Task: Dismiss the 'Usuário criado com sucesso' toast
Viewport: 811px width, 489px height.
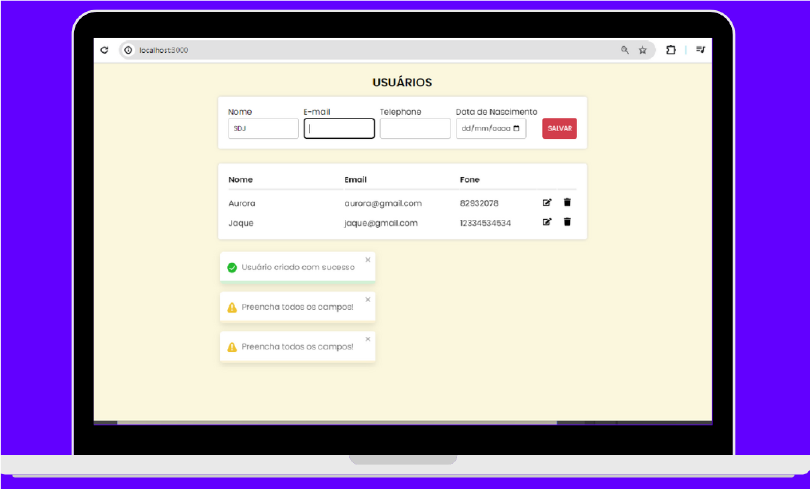Action: click(368, 260)
